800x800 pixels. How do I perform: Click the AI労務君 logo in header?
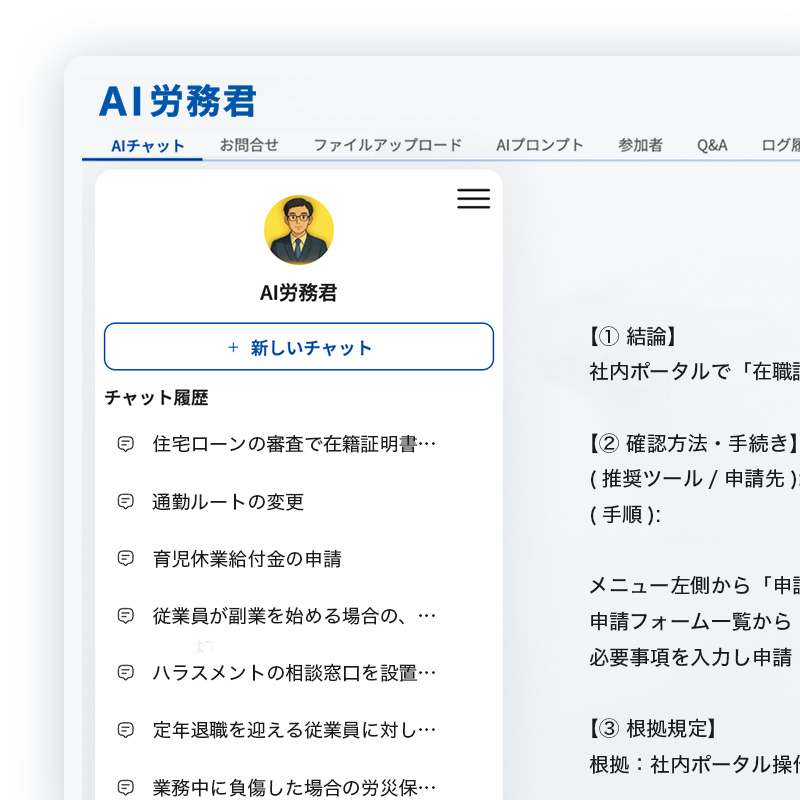[x=178, y=101]
